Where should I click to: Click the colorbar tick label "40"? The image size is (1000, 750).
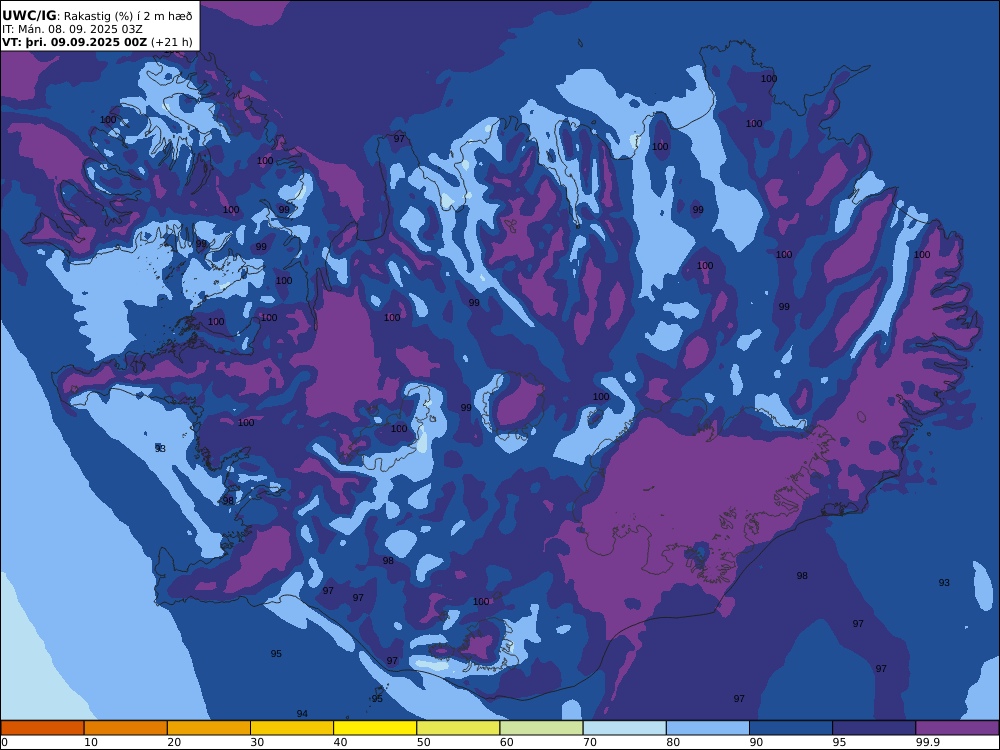341,742
